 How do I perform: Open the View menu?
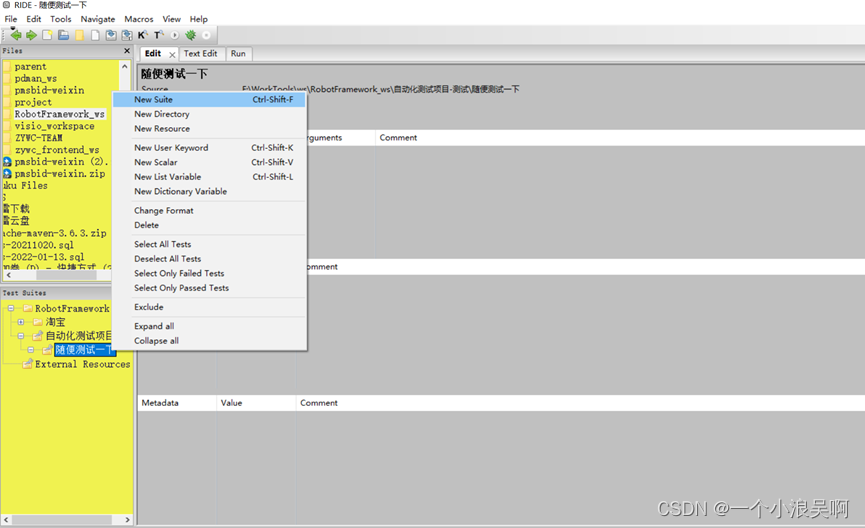click(x=172, y=19)
